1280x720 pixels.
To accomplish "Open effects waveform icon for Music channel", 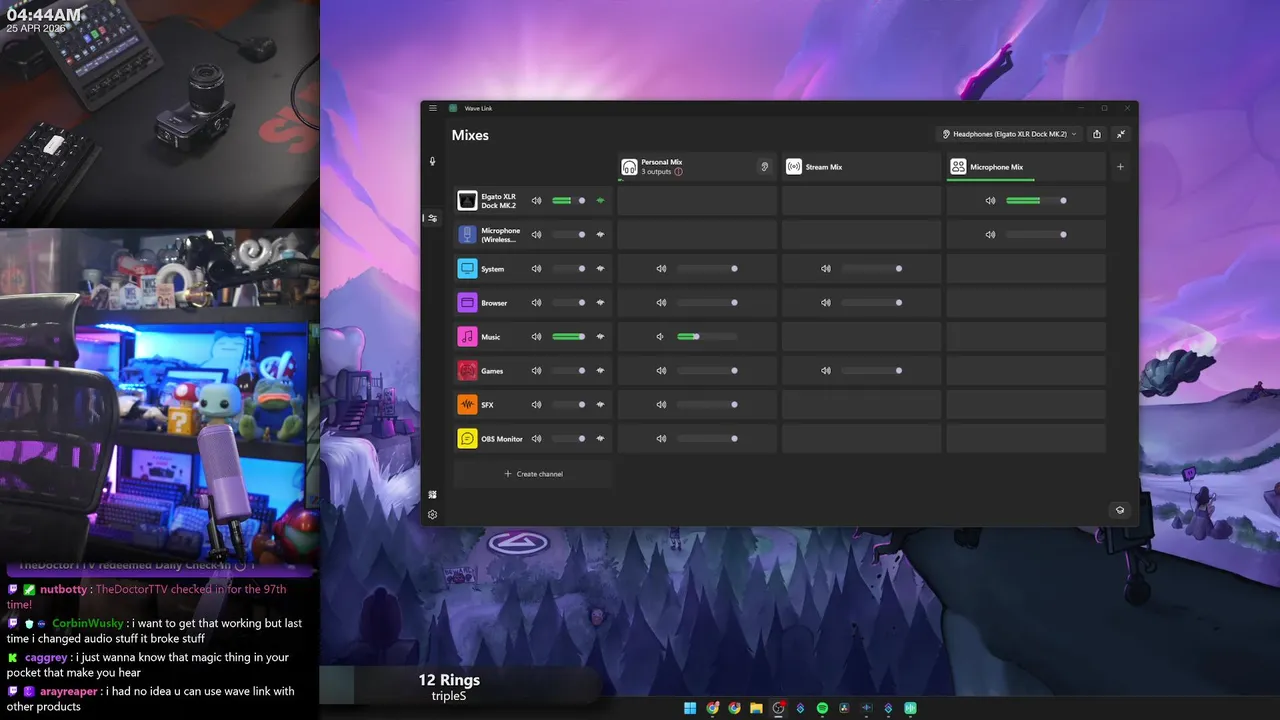I will 601,337.
